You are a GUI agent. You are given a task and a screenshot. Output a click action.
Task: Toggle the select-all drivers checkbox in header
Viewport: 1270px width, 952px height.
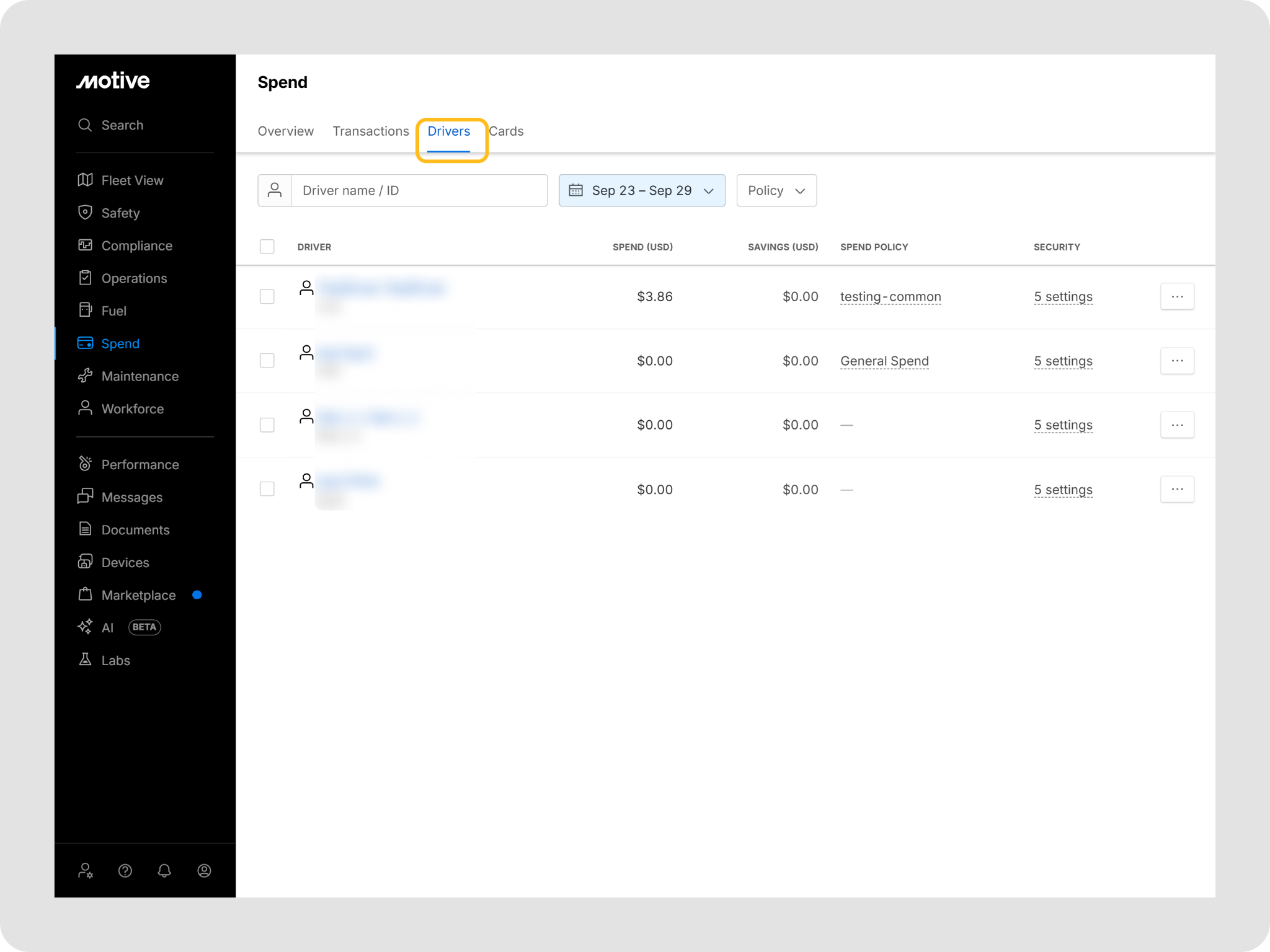pos(267,247)
